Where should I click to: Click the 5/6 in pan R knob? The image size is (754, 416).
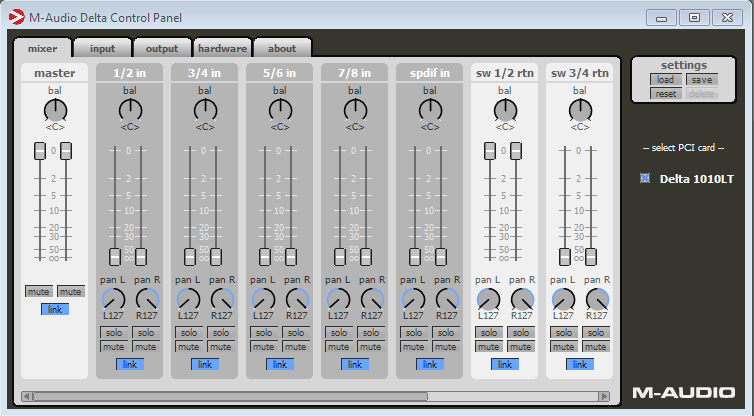[297, 299]
